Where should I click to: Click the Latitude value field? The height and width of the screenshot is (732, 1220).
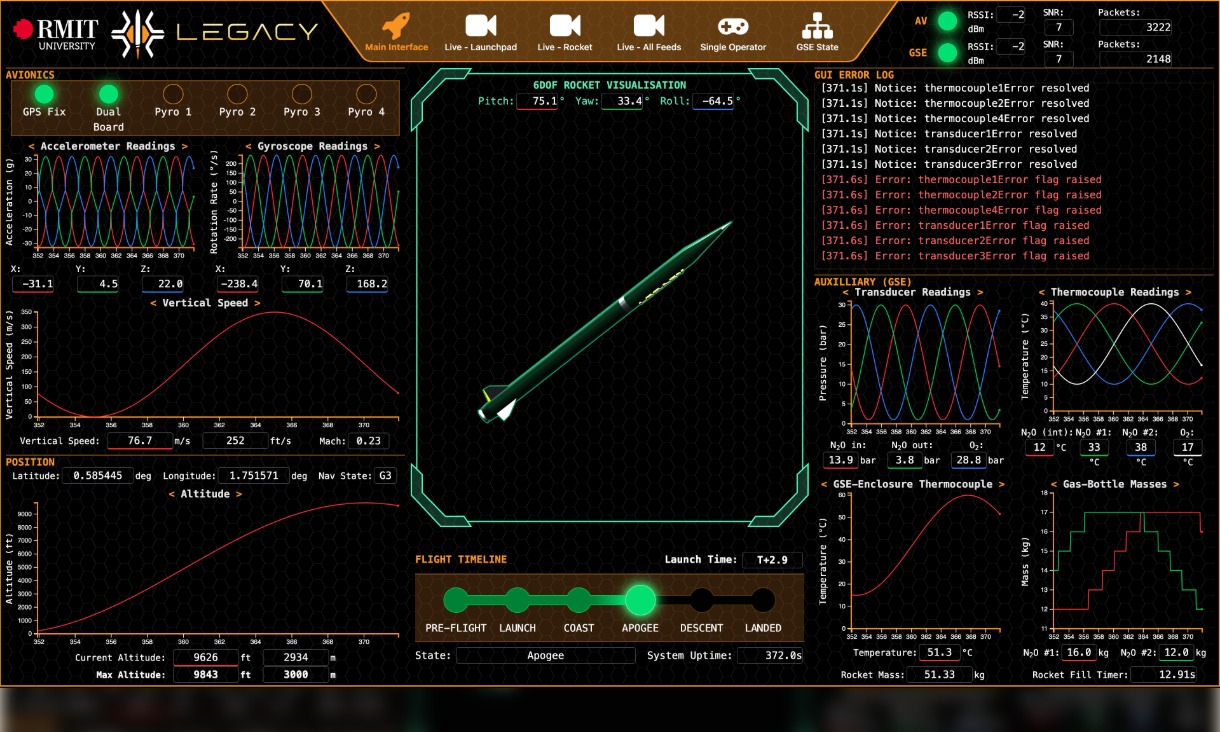click(x=98, y=476)
